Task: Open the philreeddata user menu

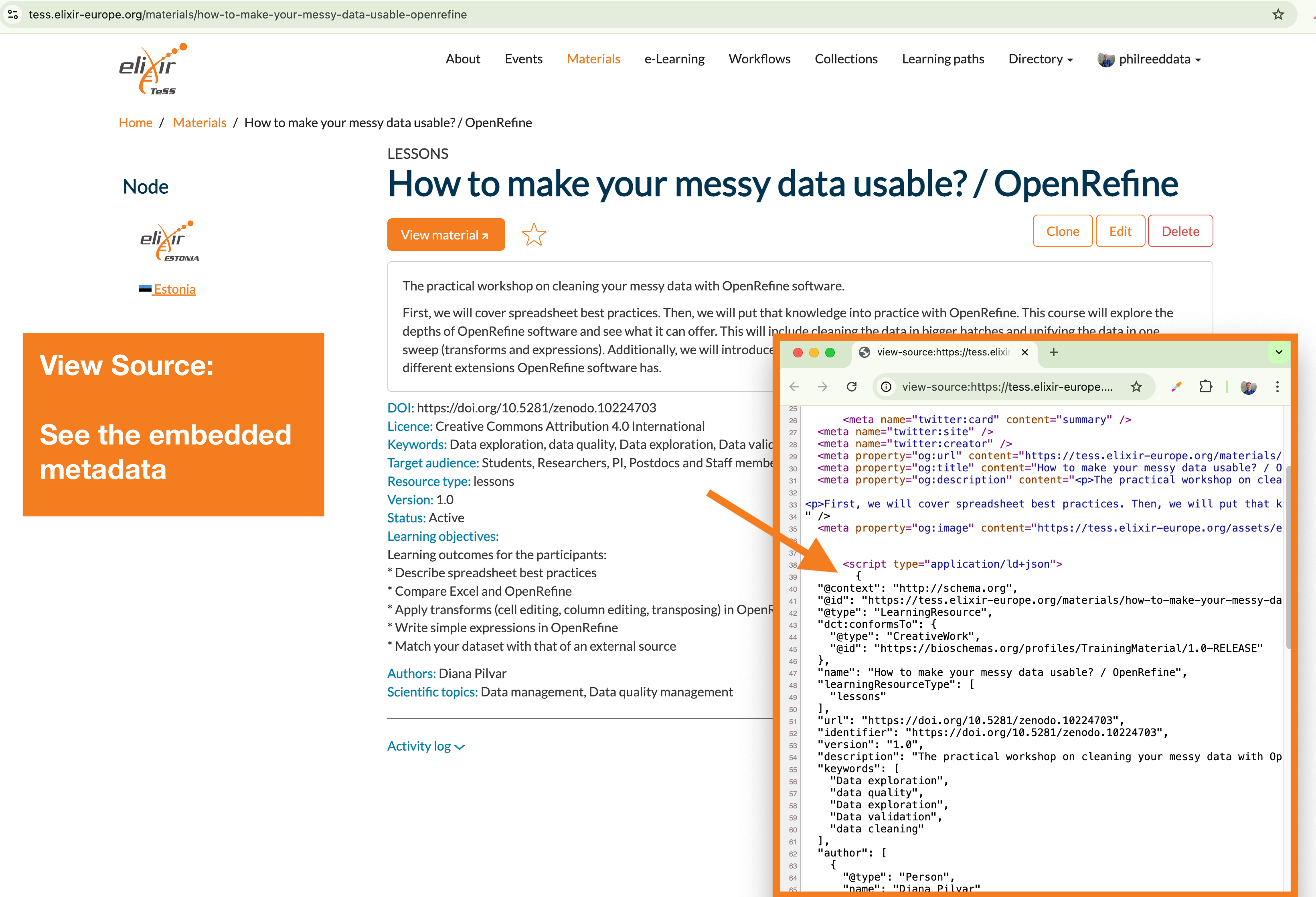Action: [1150, 59]
